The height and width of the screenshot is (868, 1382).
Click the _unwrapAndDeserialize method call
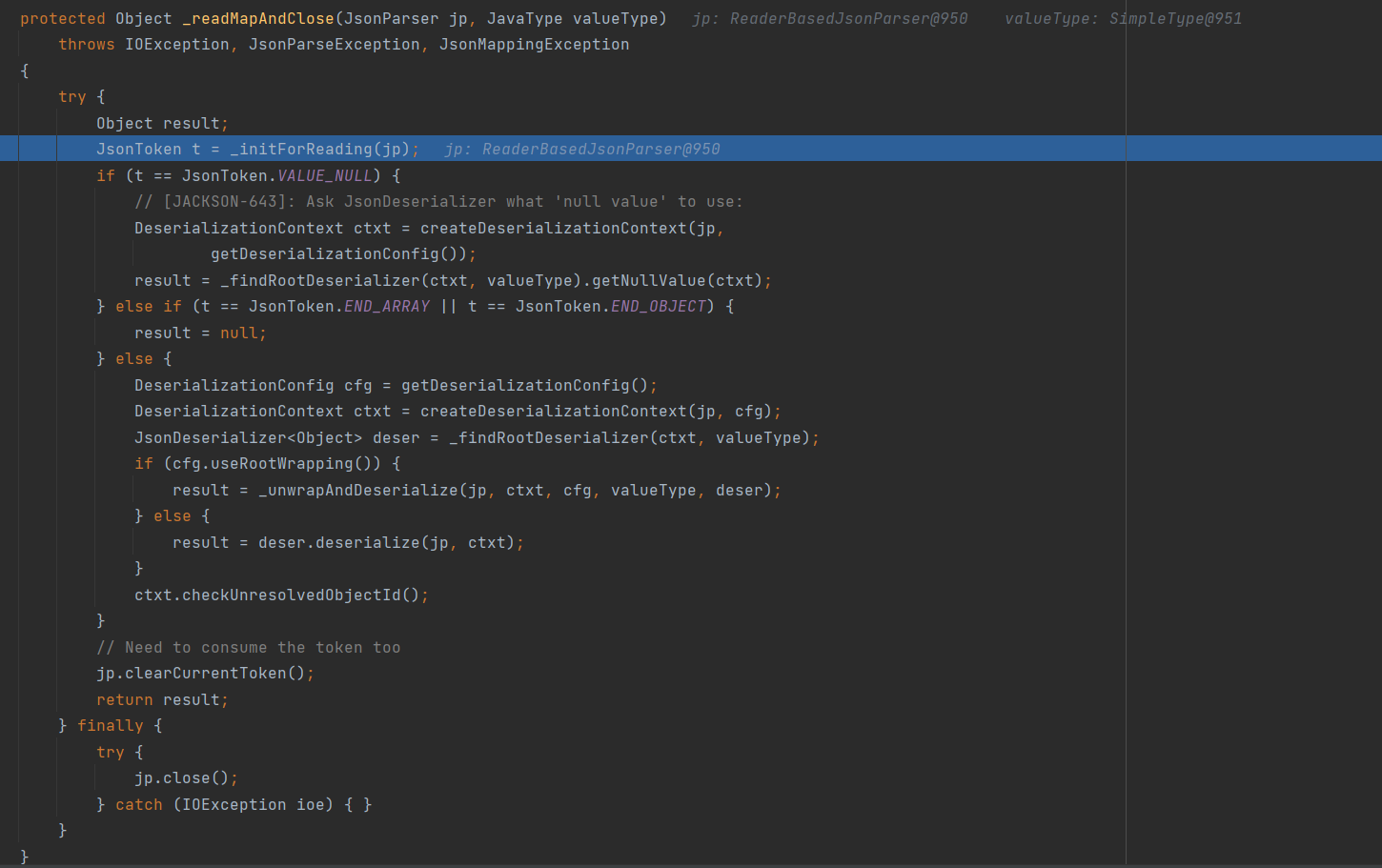tap(357, 490)
